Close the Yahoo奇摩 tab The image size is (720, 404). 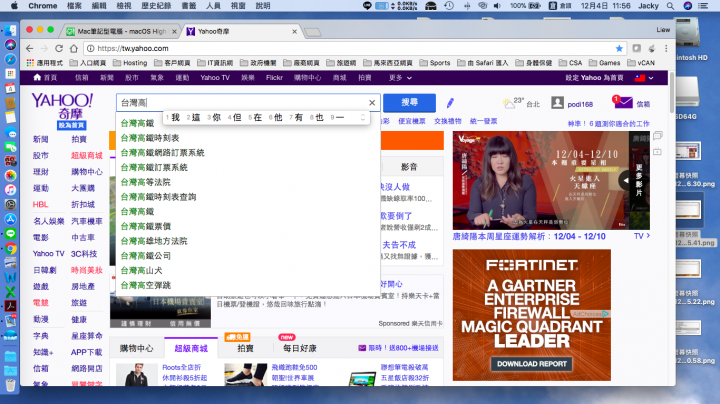[294, 32]
